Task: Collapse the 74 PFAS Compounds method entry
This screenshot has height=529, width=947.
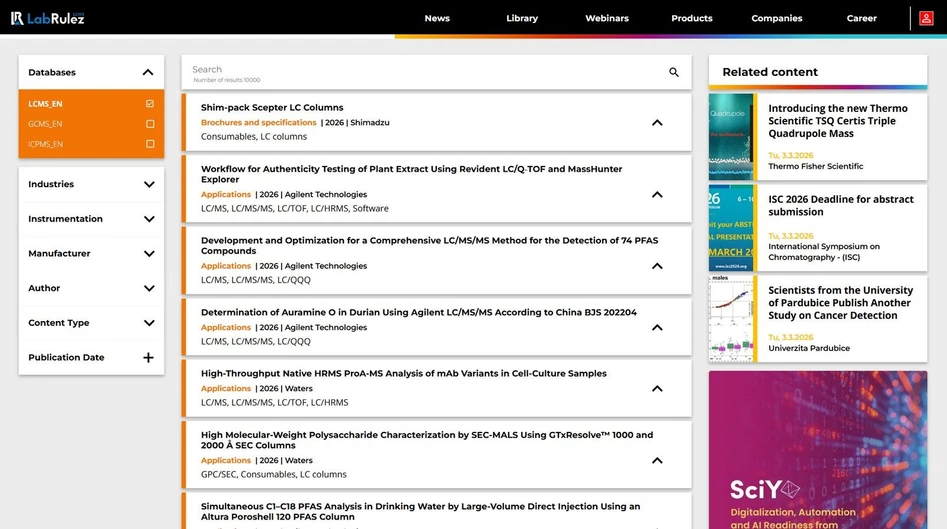Action: [x=657, y=267]
